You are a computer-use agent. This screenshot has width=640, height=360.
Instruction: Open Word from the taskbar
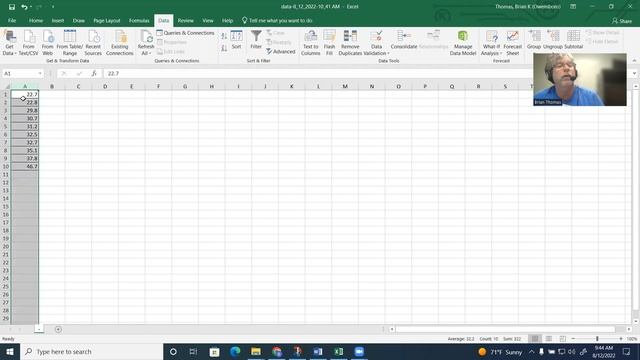(x=318, y=352)
